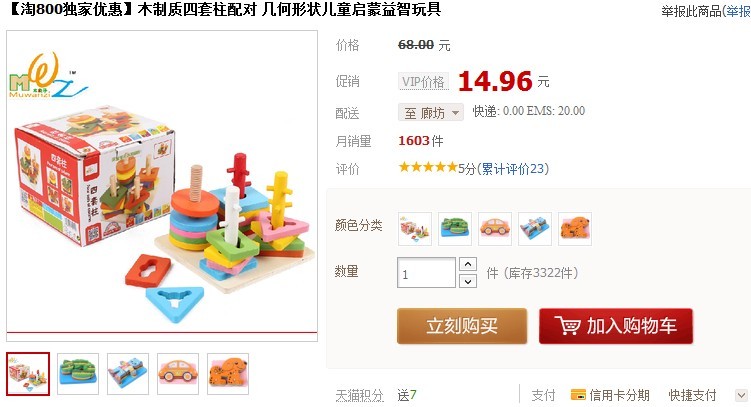
Task: Show the crocodile puzzle thumbnail image
Action: tap(78, 374)
